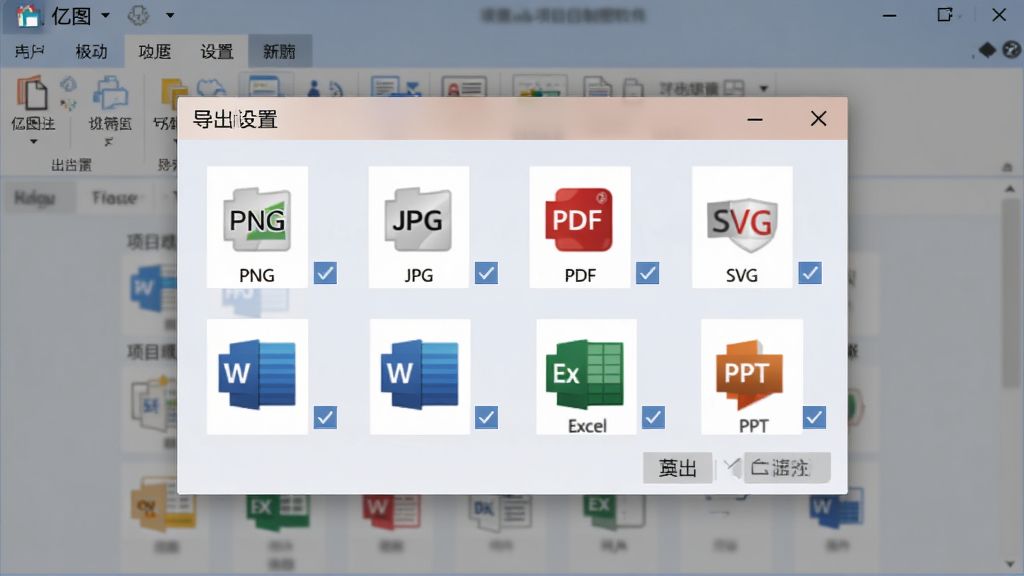The image size is (1024, 576).
Task: Select the PPT export format tile
Action: [x=752, y=377]
